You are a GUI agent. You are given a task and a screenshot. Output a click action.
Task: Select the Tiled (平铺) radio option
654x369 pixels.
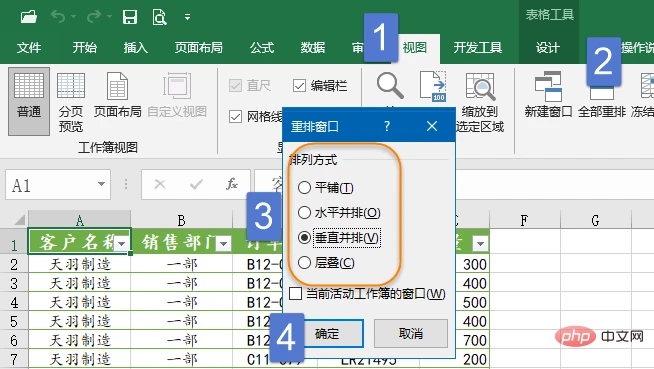(x=304, y=188)
